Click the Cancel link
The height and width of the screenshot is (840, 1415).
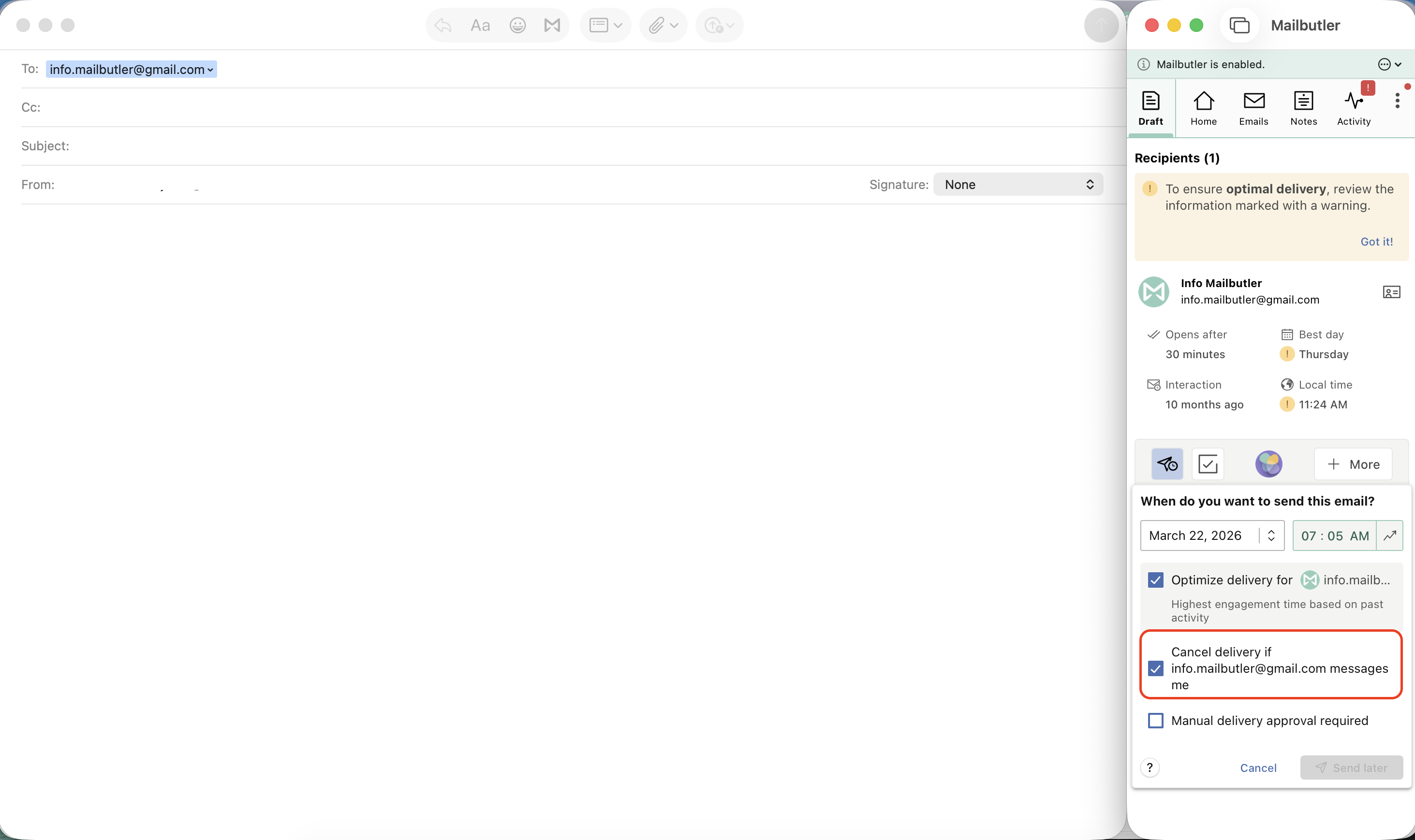pos(1258,768)
